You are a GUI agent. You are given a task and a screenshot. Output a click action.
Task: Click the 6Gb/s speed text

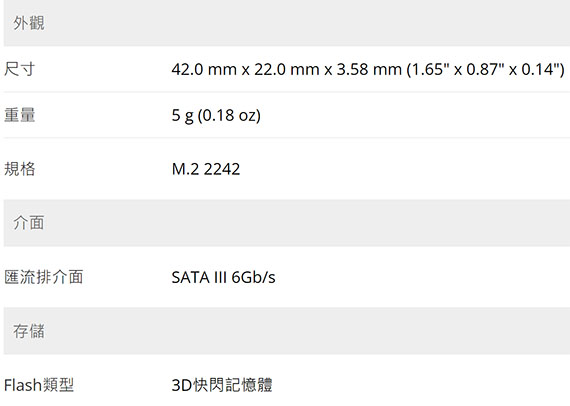(x=253, y=277)
